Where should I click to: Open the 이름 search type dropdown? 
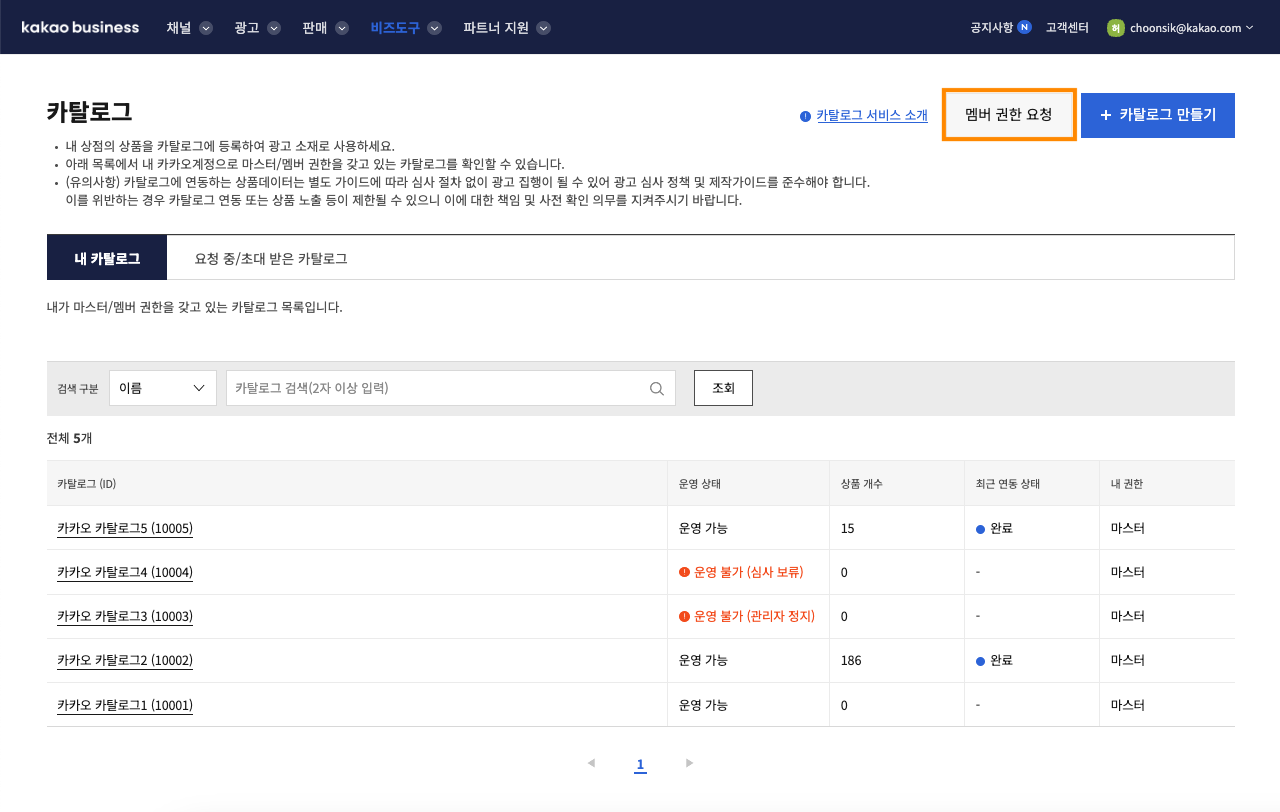(x=162, y=388)
